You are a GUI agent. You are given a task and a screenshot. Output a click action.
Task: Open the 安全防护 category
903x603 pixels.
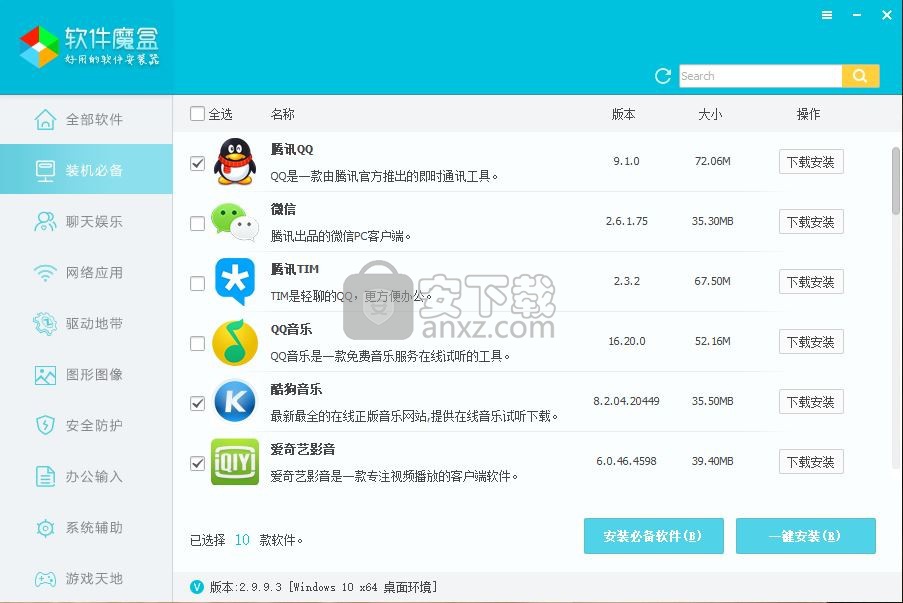[x=86, y=426]
